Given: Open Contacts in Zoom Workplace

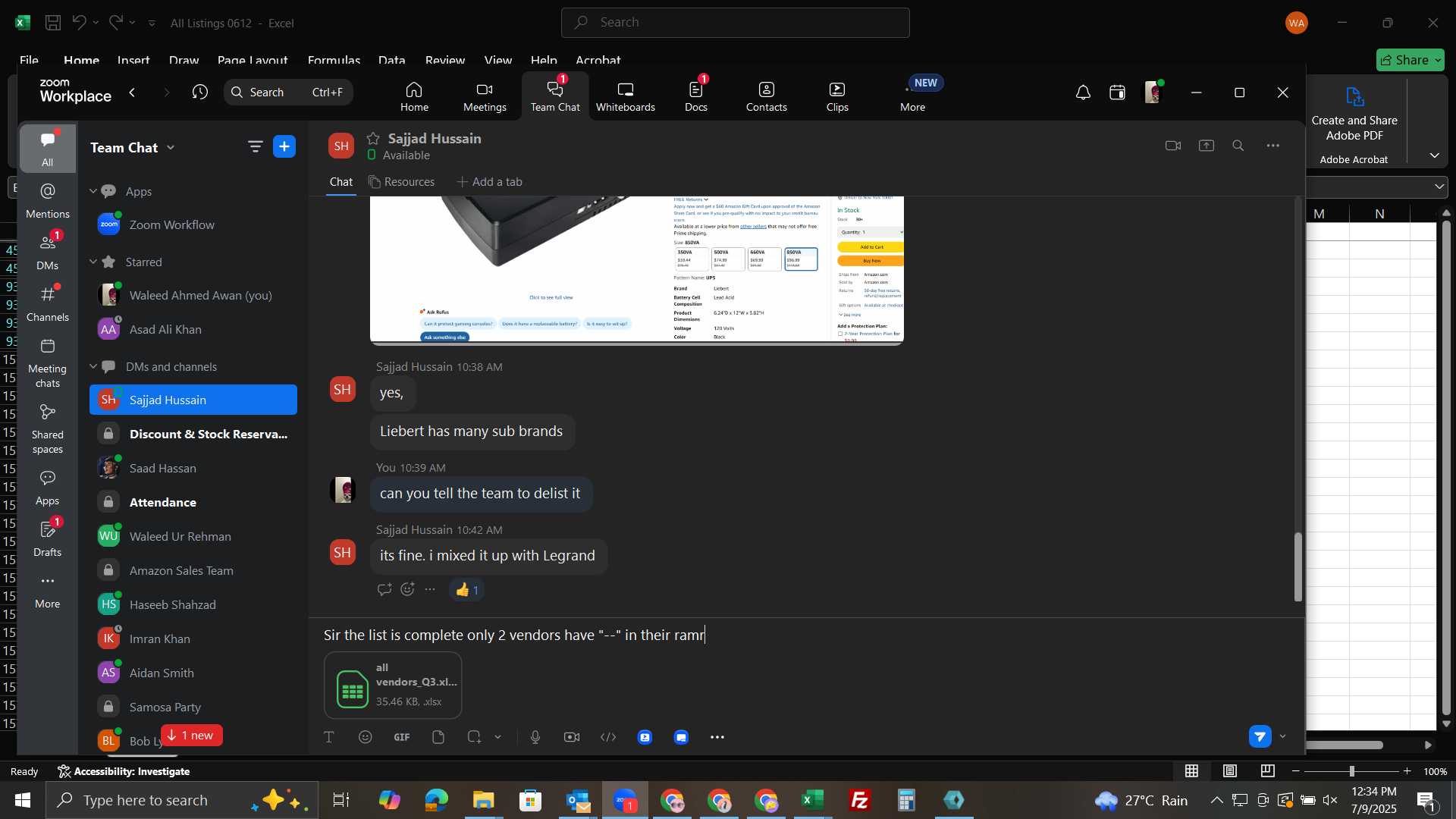Looking at the screenshot, I should [766, 96].
